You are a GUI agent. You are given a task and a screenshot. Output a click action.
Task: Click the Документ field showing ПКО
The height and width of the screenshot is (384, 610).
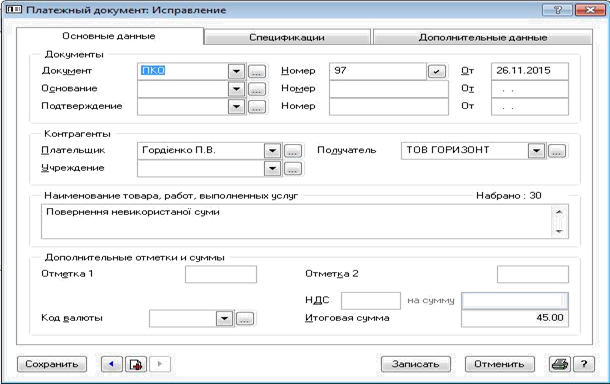(182, 71)
